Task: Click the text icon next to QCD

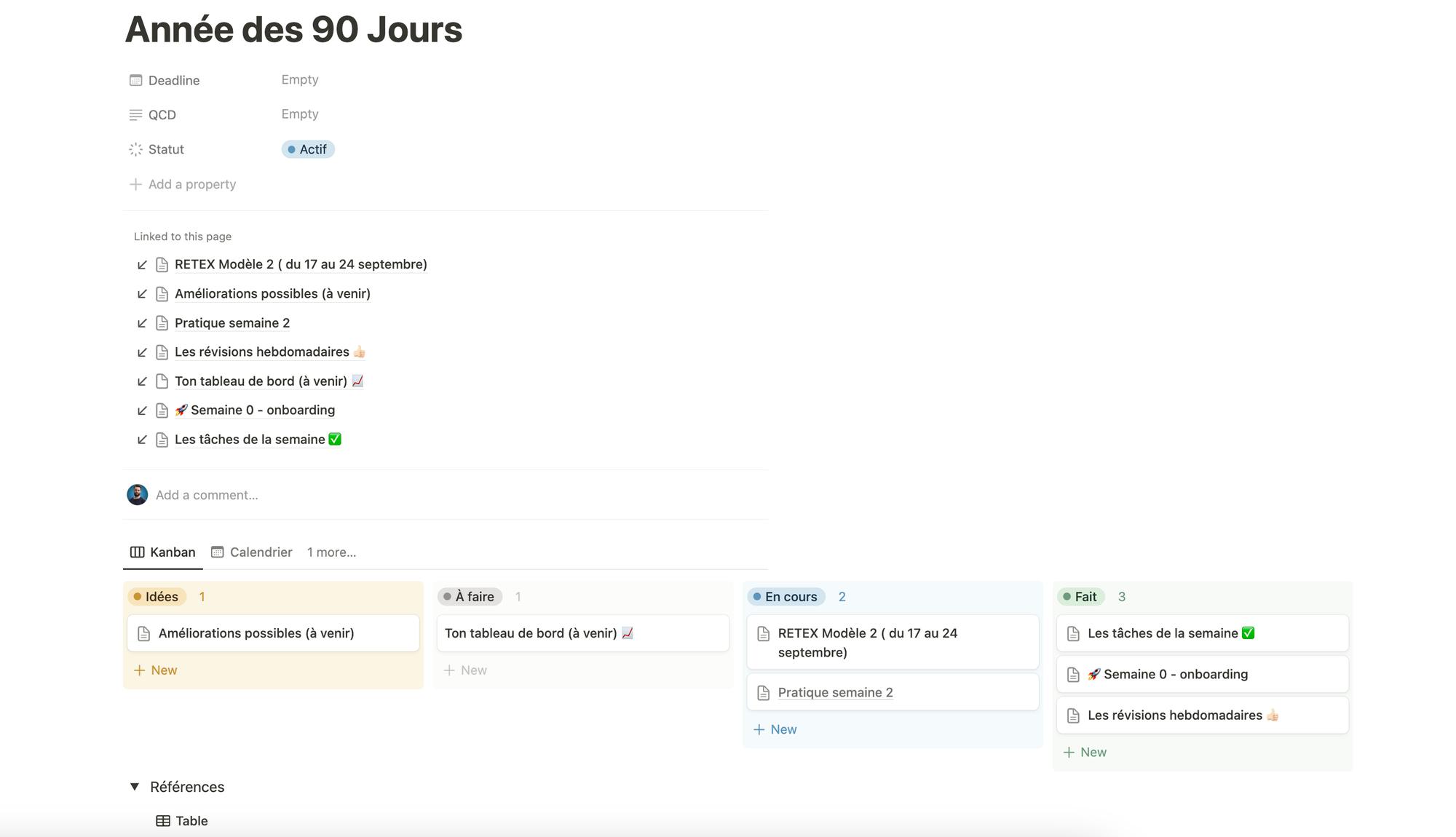Action: pos(136,114)
